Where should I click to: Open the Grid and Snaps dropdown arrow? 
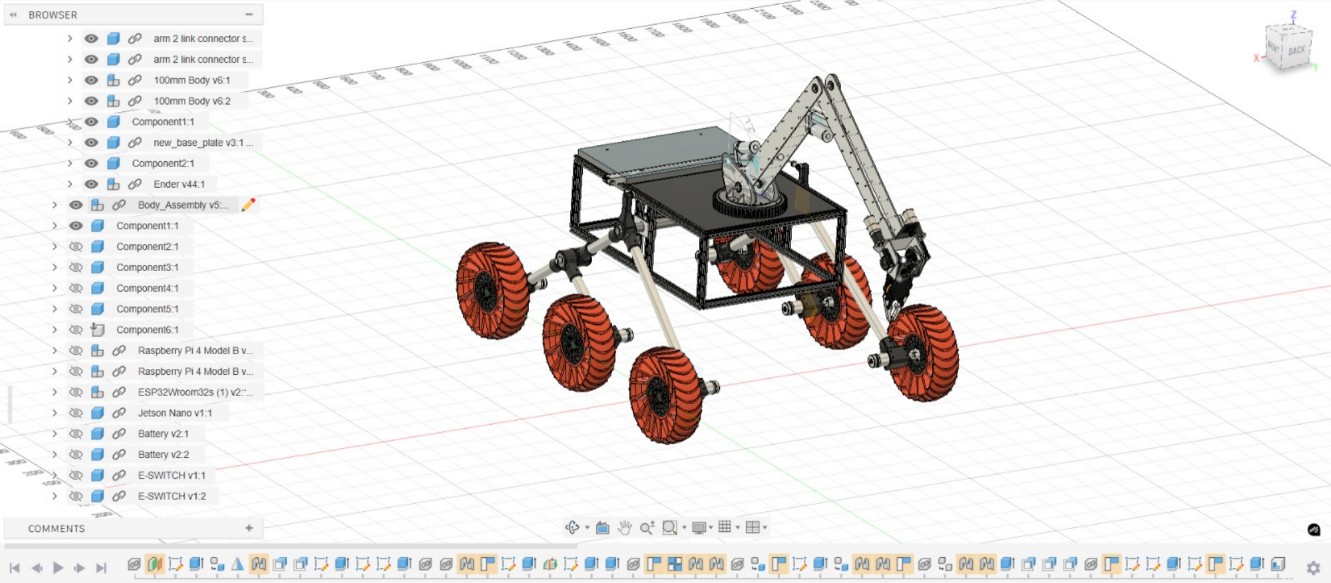click(x=737, y=527)
